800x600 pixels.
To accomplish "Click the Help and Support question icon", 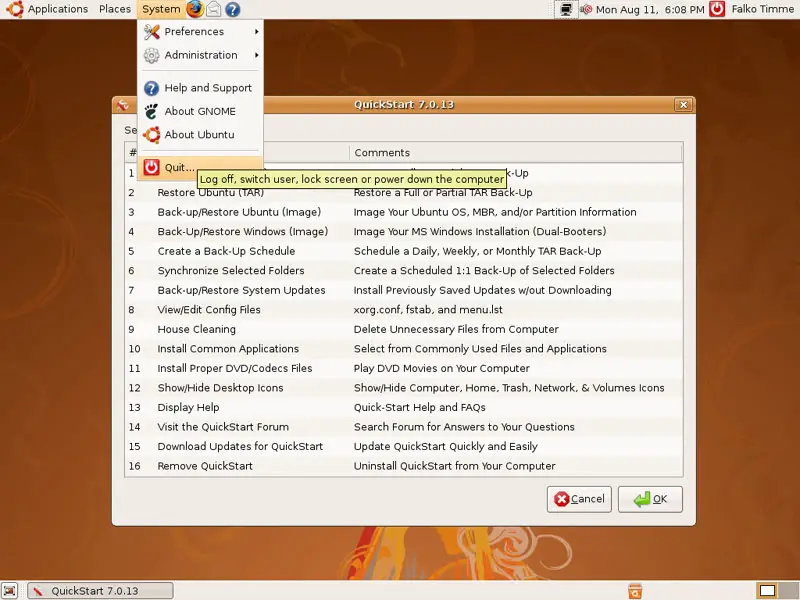I will (152, 88).
